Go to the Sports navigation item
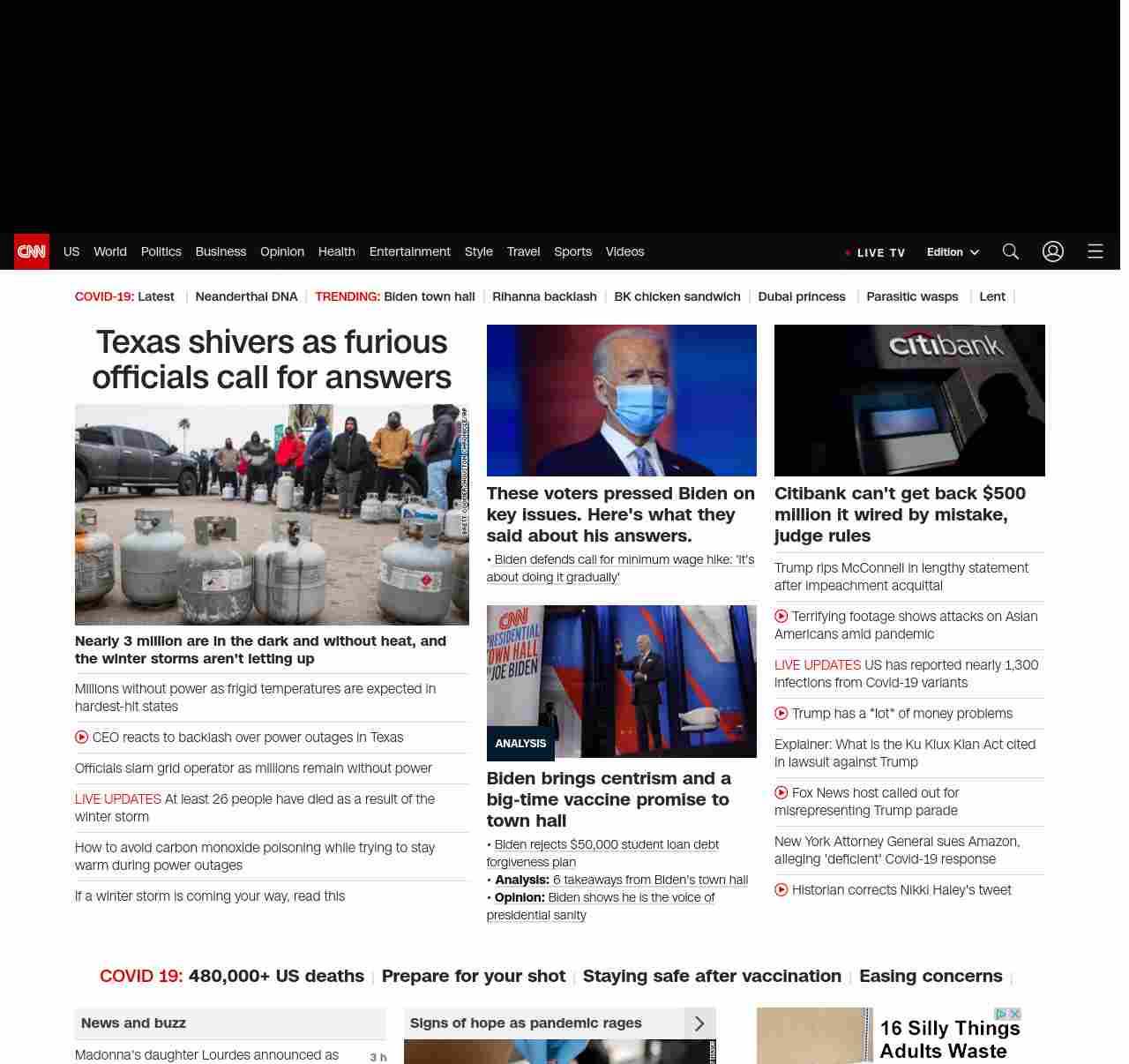 click(572, 251)
